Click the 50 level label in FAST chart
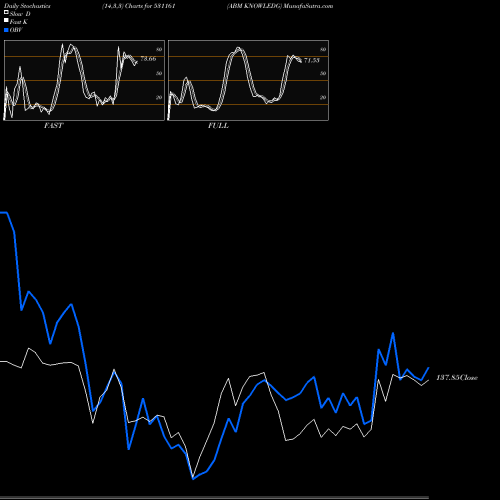Viewport: 500px width, 500px height. click(x=159, y=73)
